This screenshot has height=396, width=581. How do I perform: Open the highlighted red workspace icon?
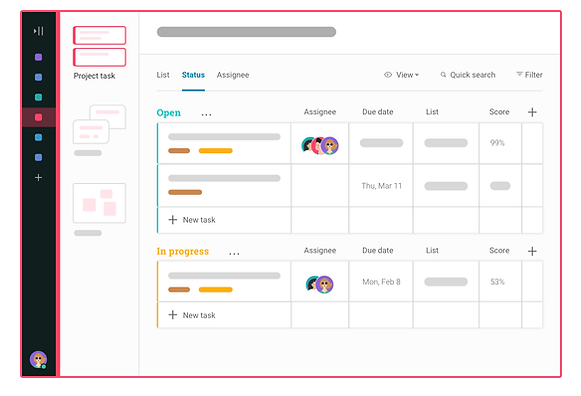pyautogui.click(x=39, y=117)
